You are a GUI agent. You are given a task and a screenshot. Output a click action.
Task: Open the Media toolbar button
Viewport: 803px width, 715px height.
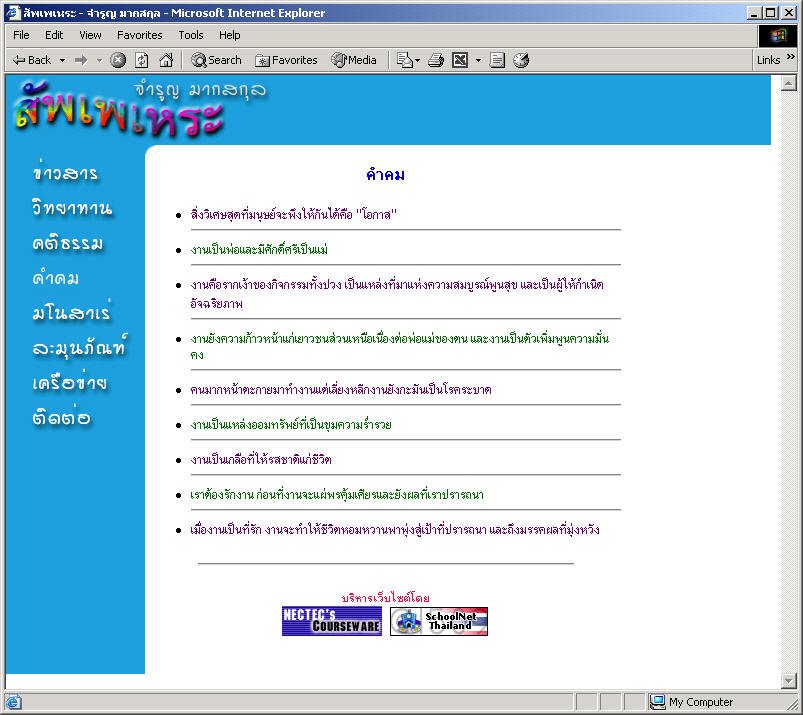354,60
